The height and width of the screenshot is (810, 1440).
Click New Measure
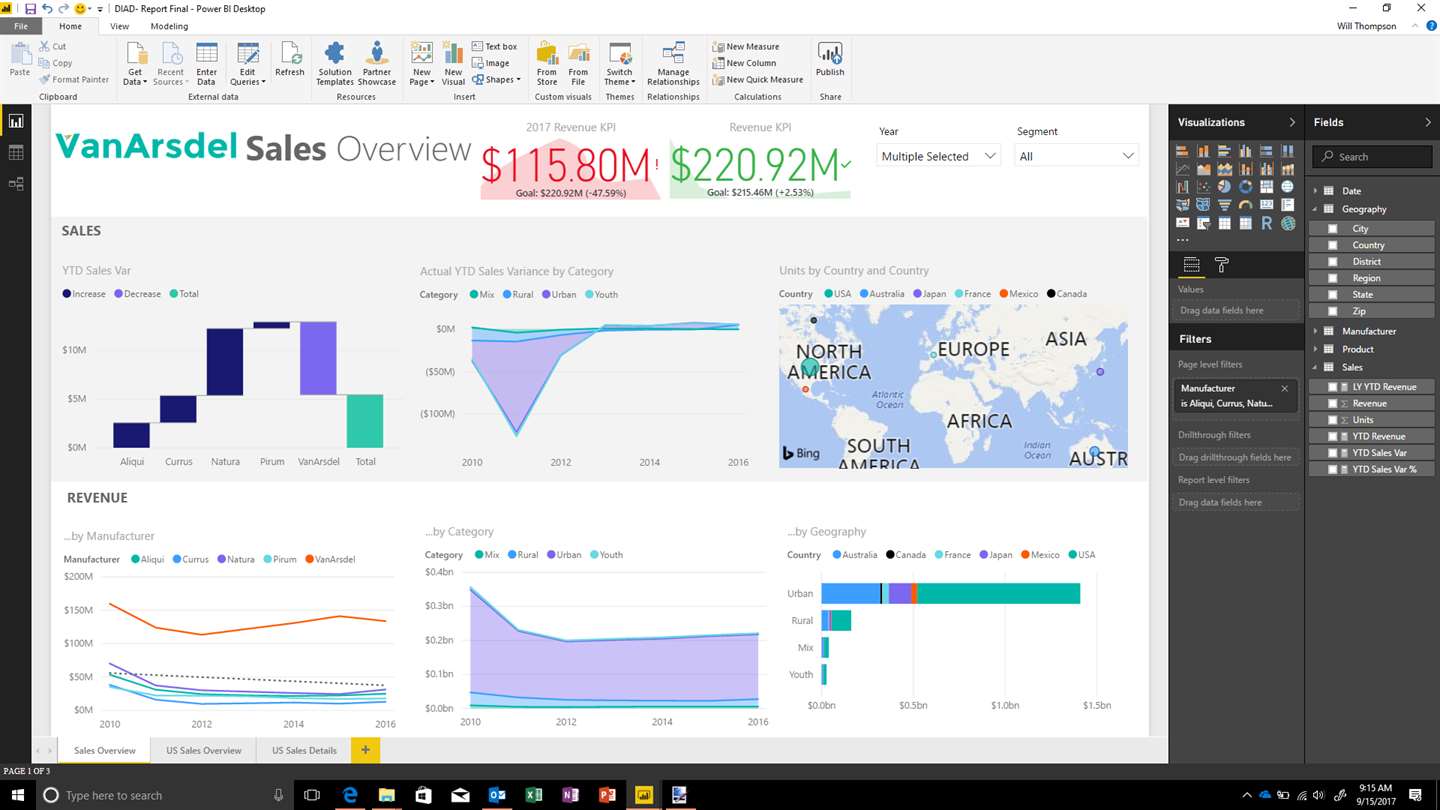click(x=746, y=46)
